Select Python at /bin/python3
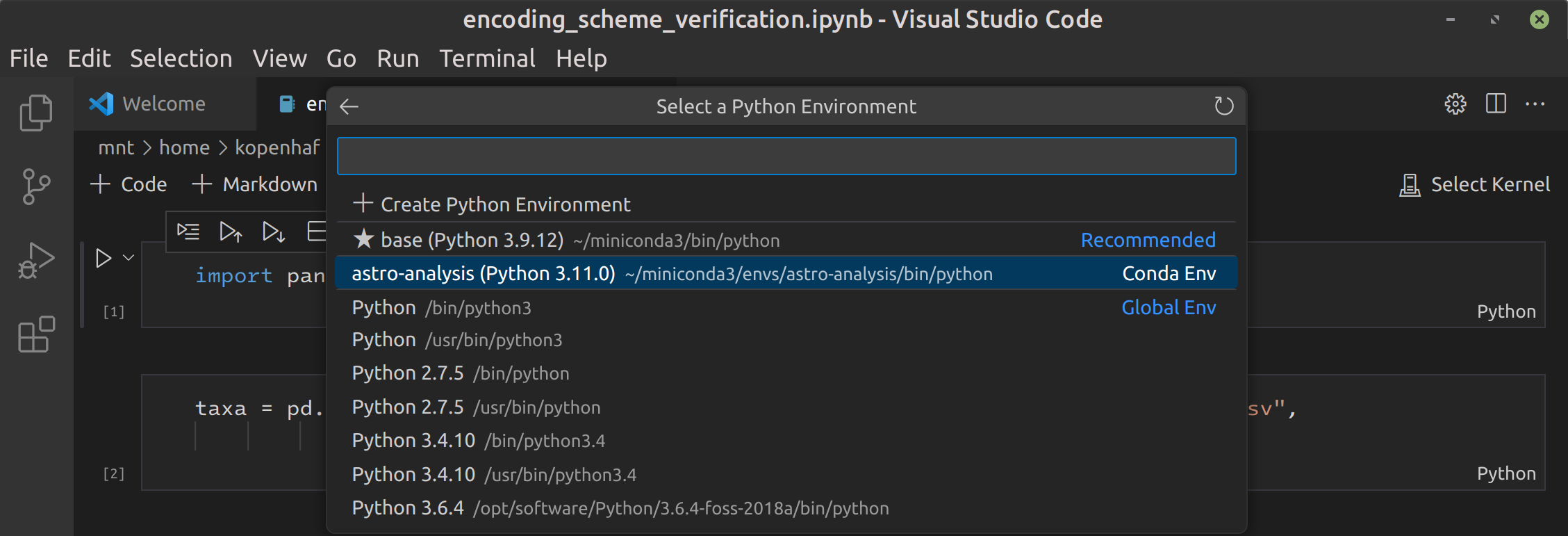 click(786, 307)
